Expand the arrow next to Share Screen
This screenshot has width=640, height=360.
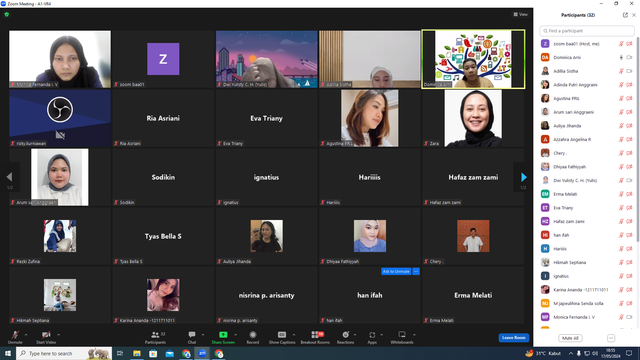236,335
